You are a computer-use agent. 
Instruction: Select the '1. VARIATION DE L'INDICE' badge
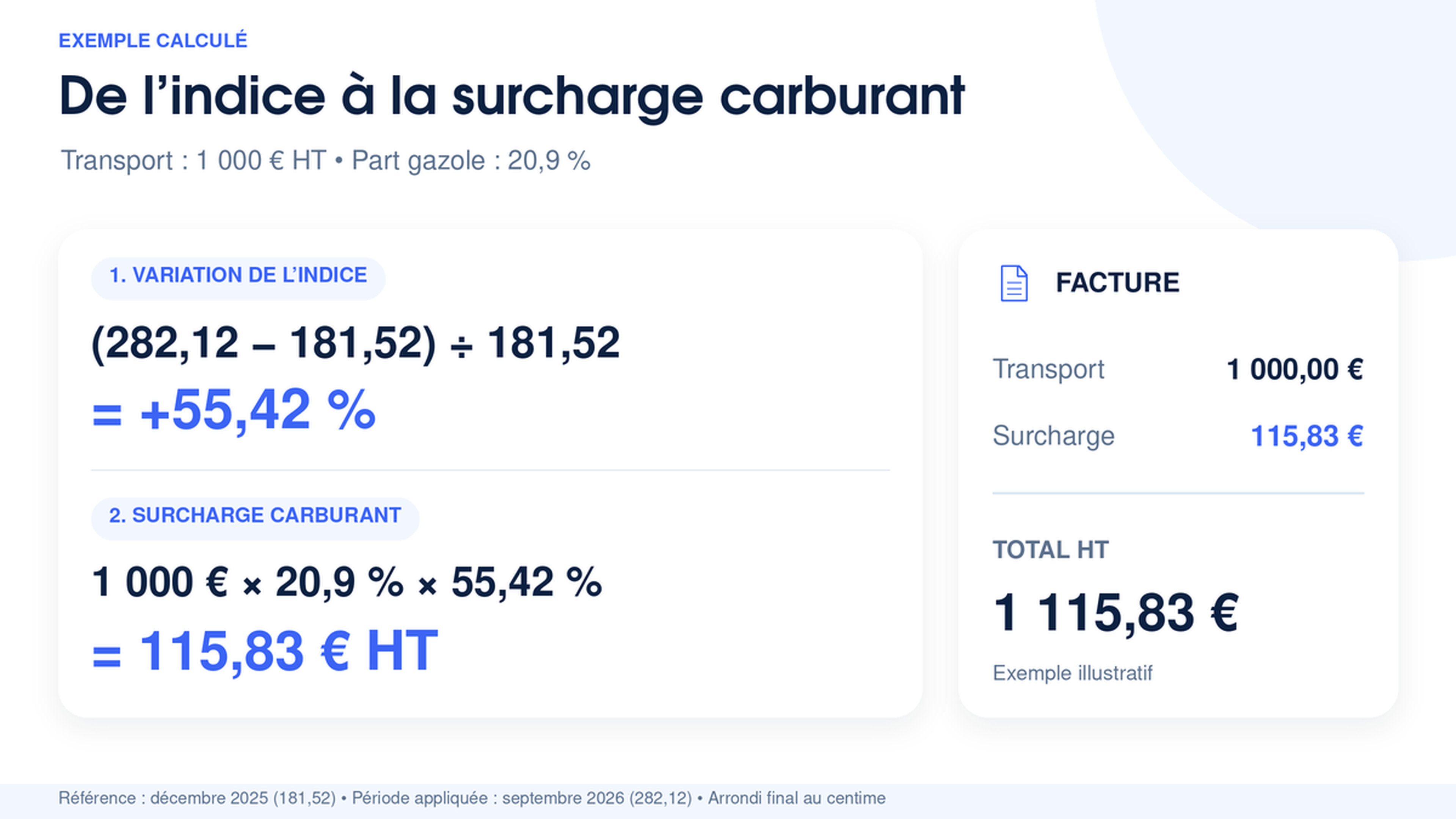point(238,278)
